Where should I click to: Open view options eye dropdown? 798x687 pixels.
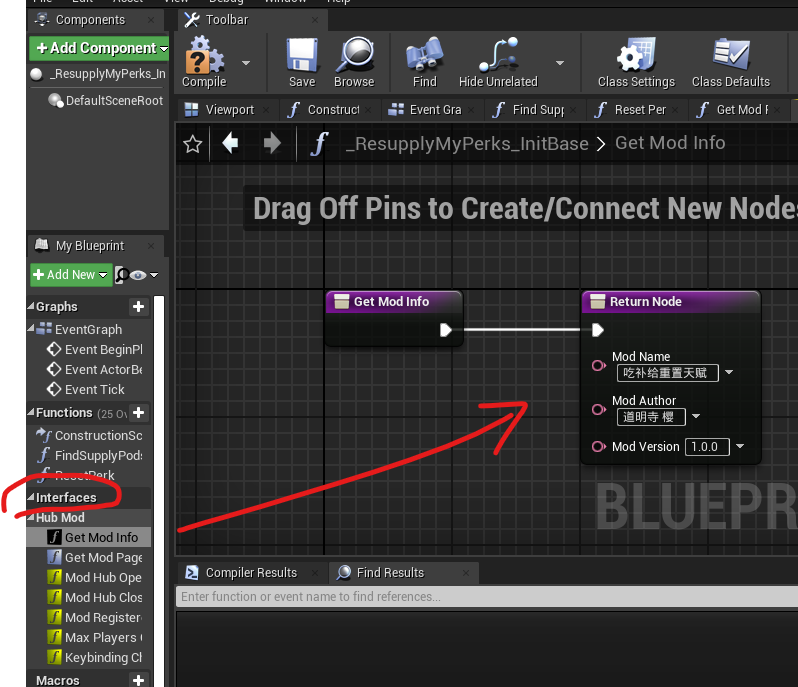pos(144,275)
